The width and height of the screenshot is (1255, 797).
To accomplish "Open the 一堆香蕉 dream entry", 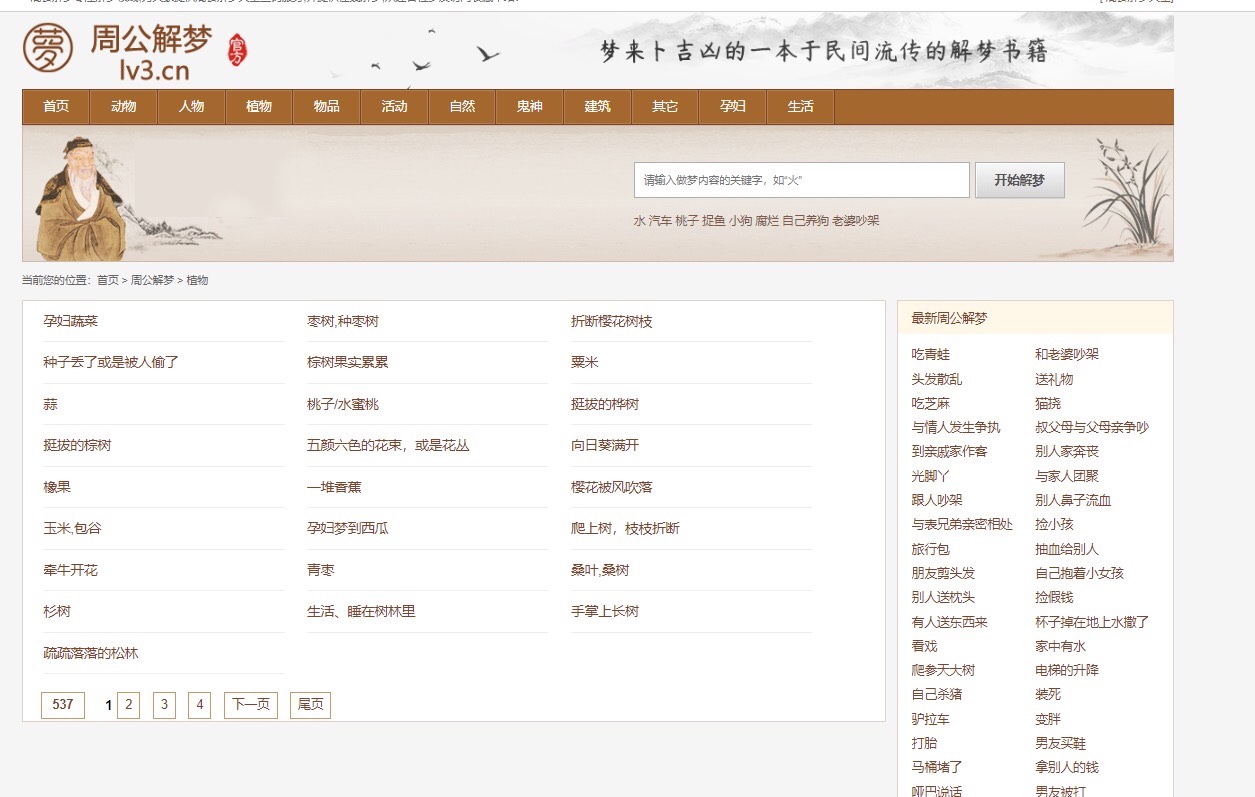I will tap(339, 488).
